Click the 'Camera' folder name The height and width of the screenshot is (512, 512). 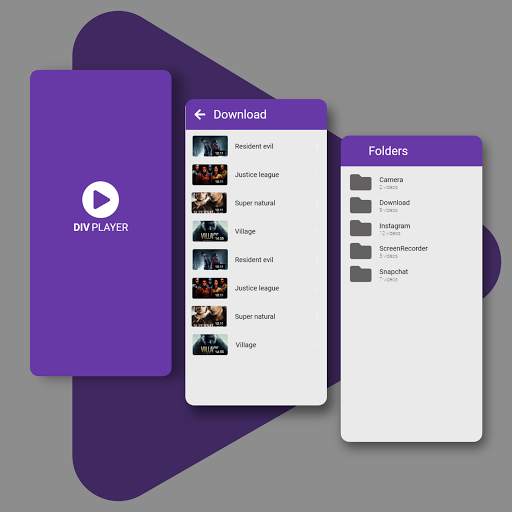coord(391,180)
